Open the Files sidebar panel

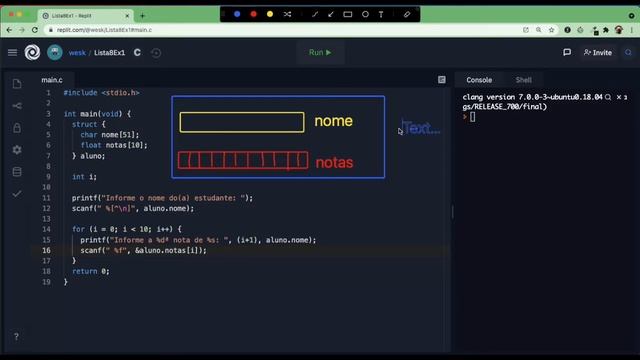pyautogui.click(x=17, y=84)
